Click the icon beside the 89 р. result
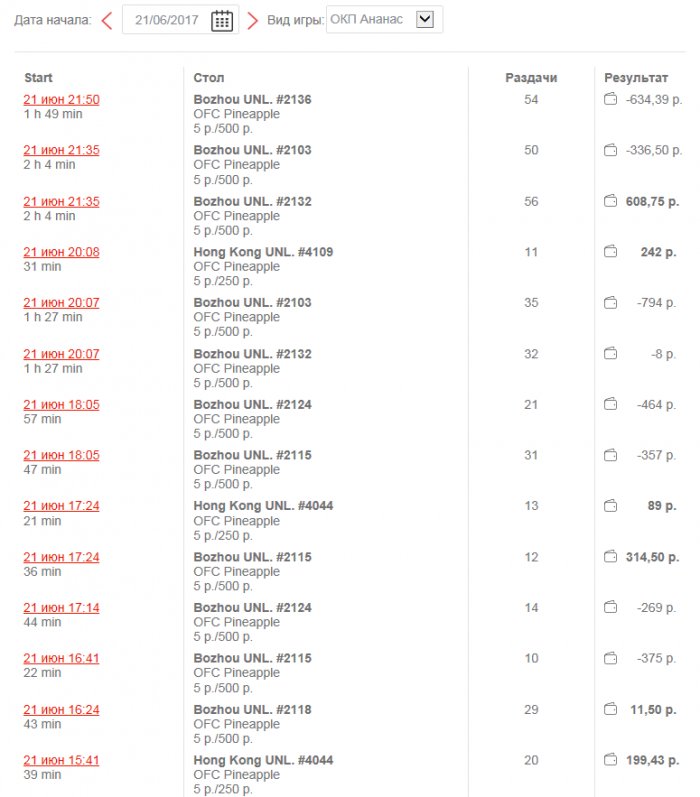 [610, 506]
